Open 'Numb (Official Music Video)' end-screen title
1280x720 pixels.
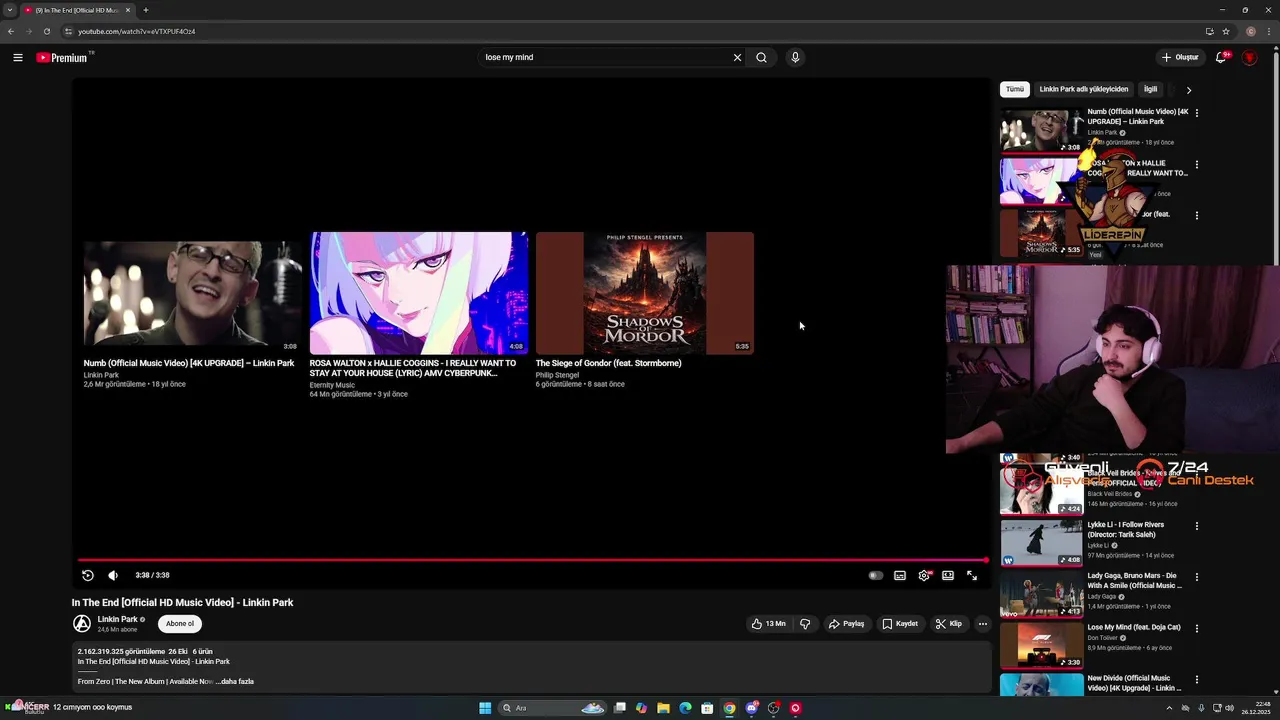189,363
